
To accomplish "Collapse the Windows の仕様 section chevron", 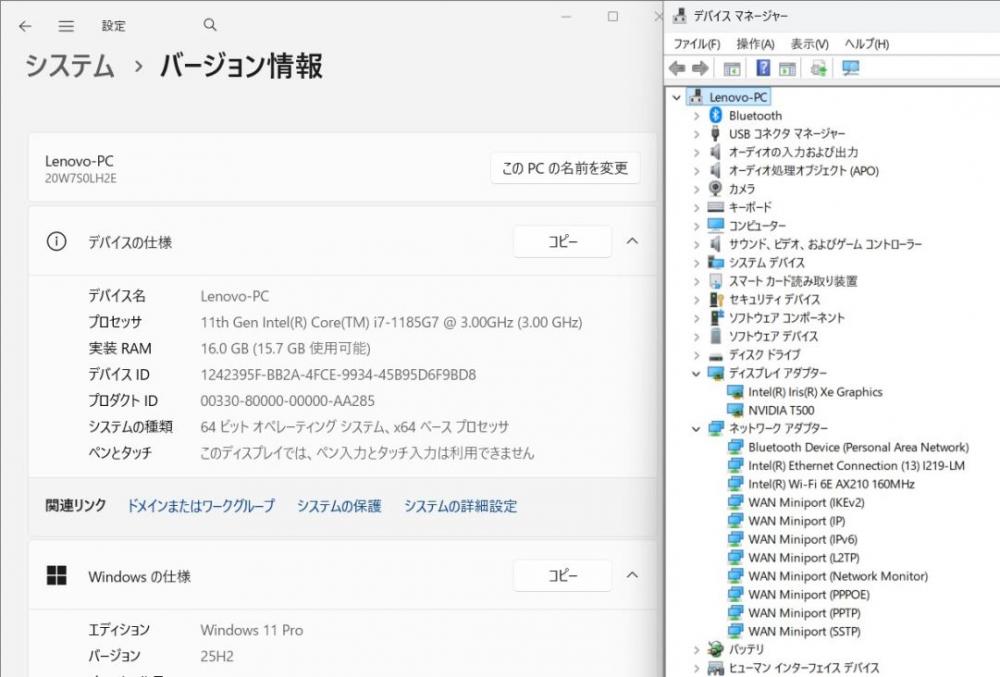I will [x=632, y=574].
